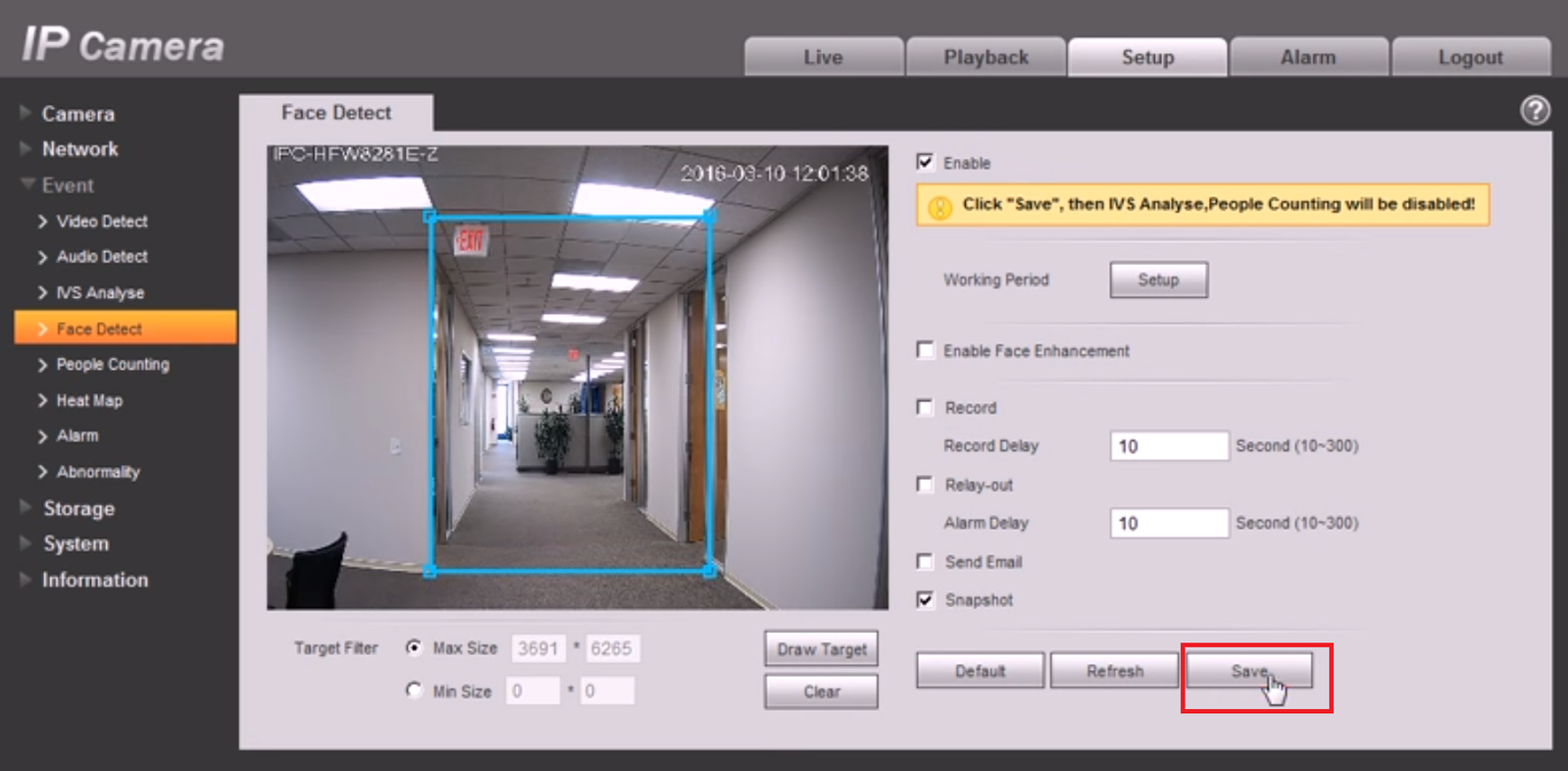Image resolution: width=1568 pixels, height=771 pixels.
Task: Toggle the Snapshot checkbox
Action: [925, 599]
